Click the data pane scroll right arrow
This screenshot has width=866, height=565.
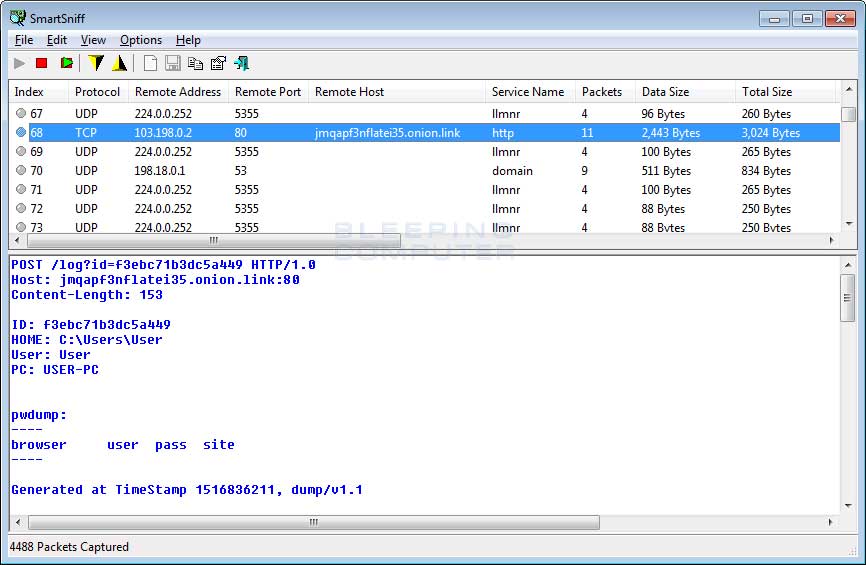tap(831, 522)
